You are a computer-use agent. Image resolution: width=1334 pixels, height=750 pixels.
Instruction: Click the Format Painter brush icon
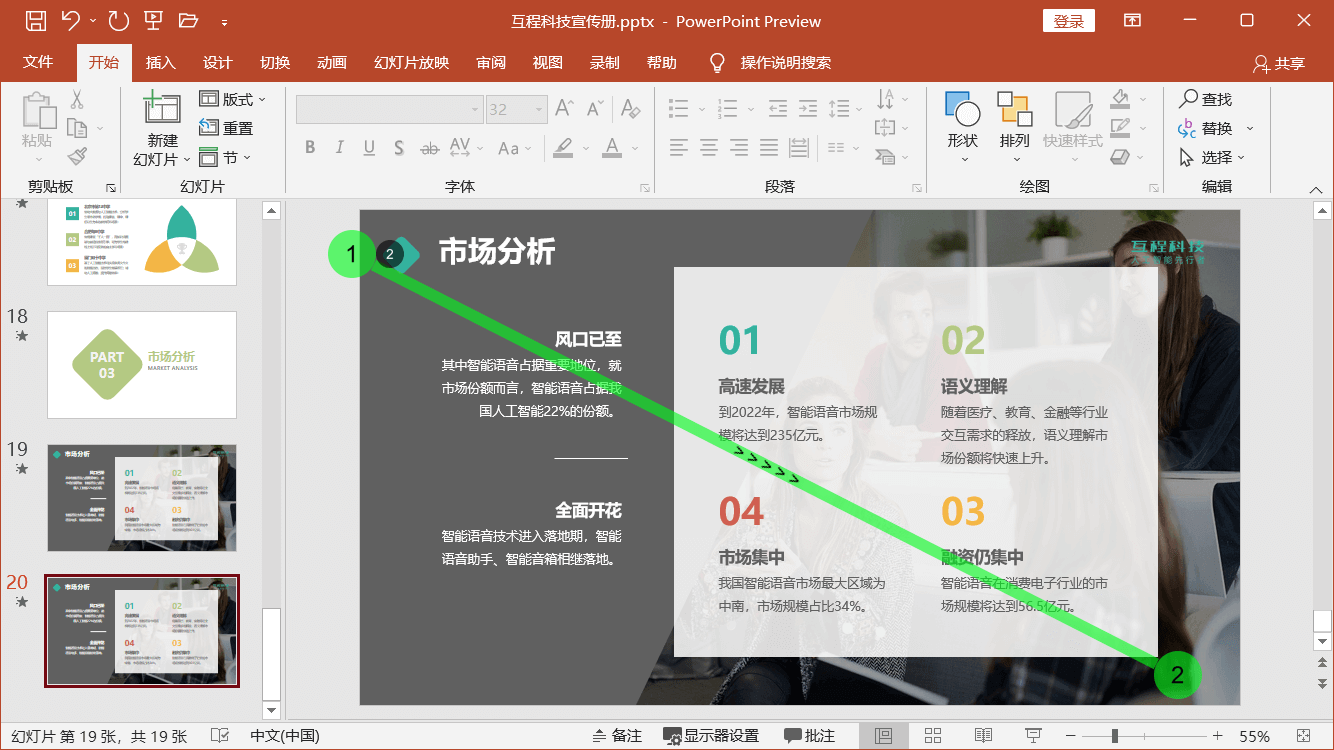(77, 156)
